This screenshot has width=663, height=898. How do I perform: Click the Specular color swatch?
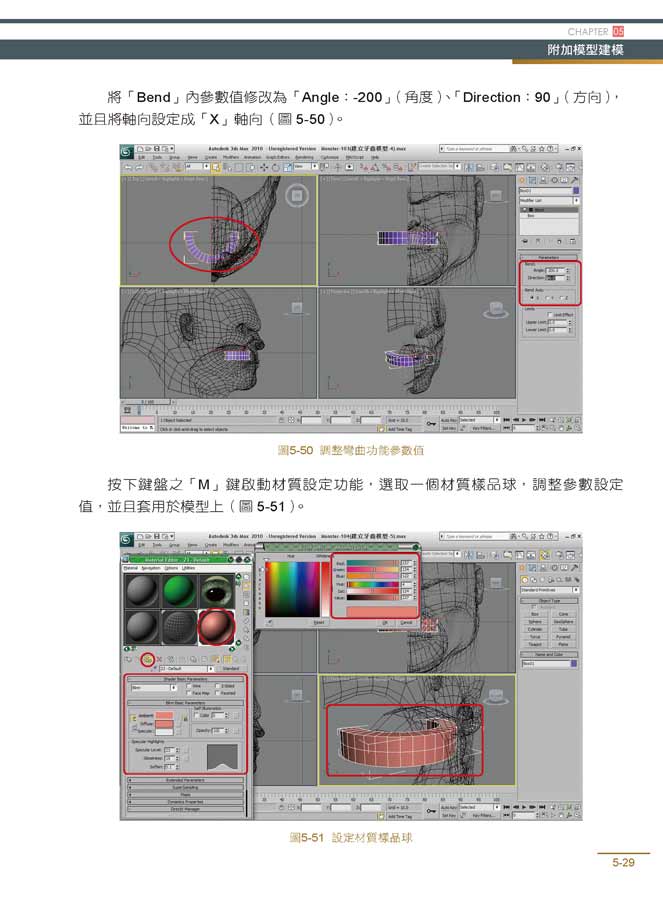click(164, 732)
